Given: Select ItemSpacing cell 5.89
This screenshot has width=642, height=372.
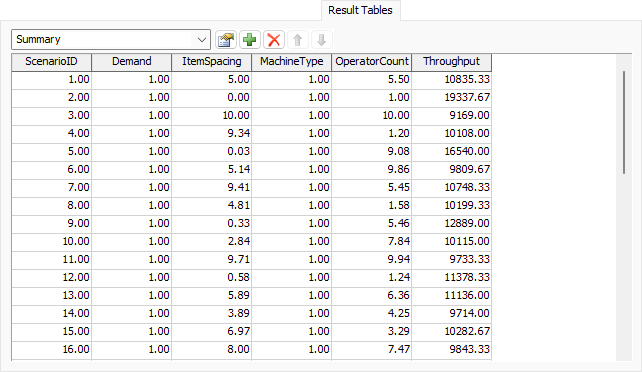Looking at the screenshot, I should 212,295.
